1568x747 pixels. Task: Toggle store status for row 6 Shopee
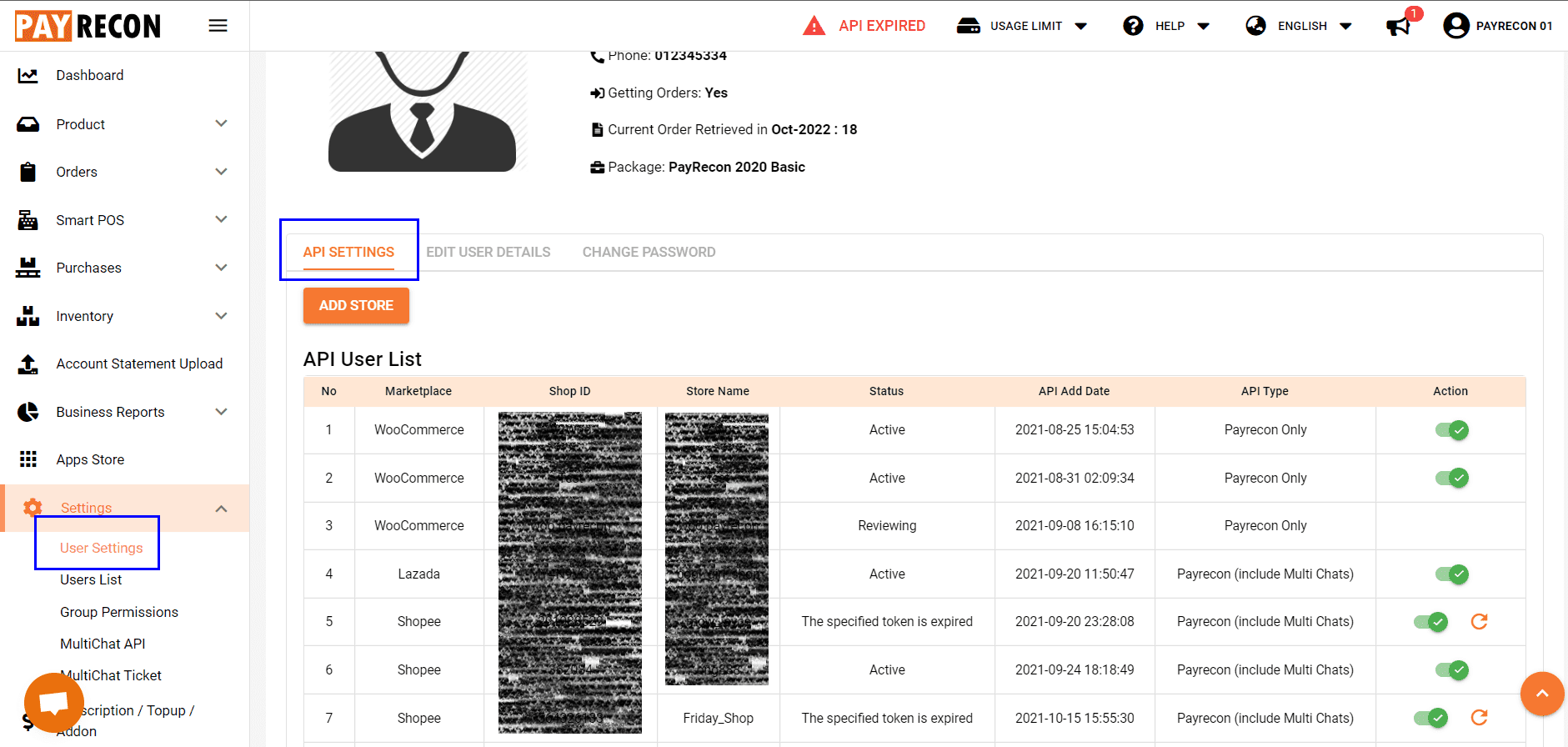(x=1451, y=670)
